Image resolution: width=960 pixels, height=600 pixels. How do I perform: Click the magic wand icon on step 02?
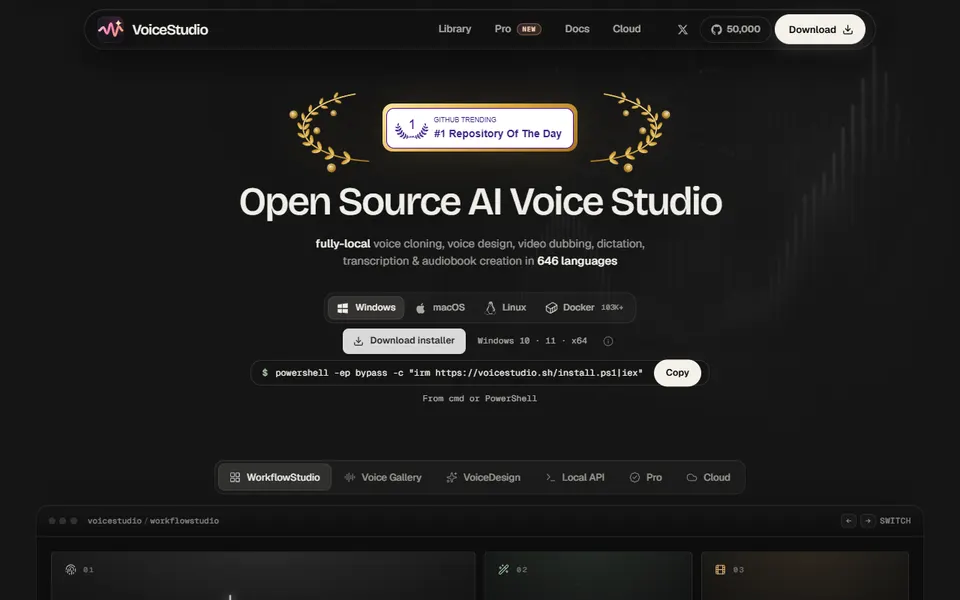click(x=503, y=569)
